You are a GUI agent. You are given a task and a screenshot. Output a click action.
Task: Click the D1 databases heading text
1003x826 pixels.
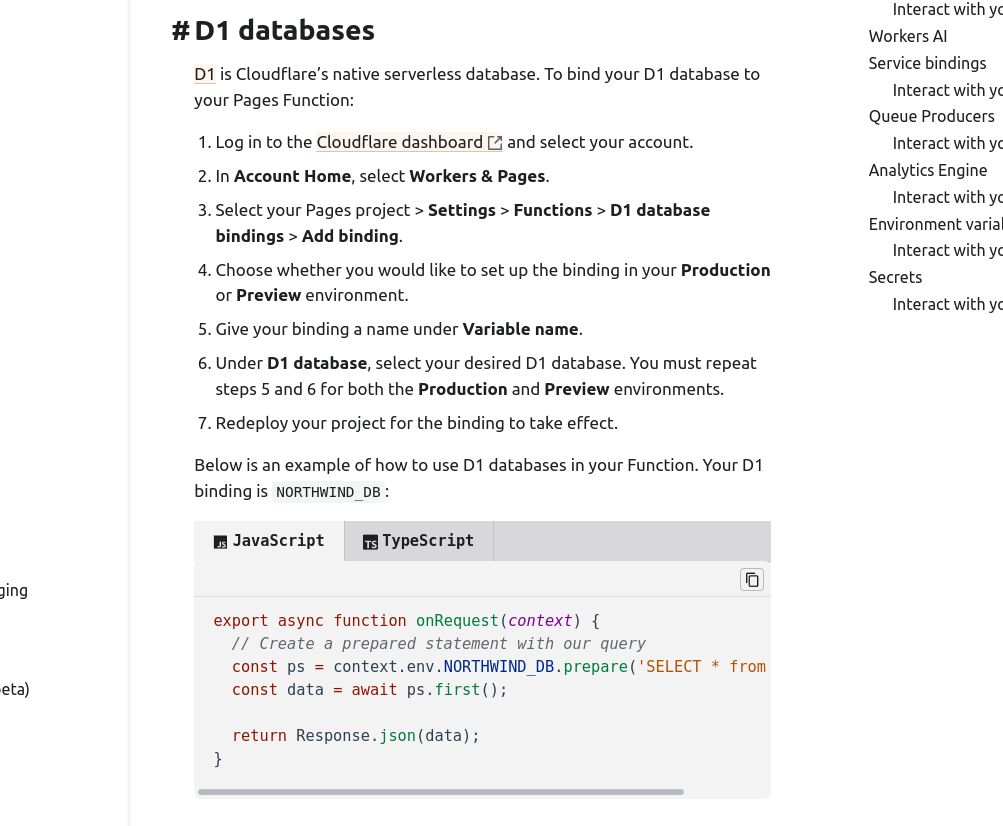point(284,31)
